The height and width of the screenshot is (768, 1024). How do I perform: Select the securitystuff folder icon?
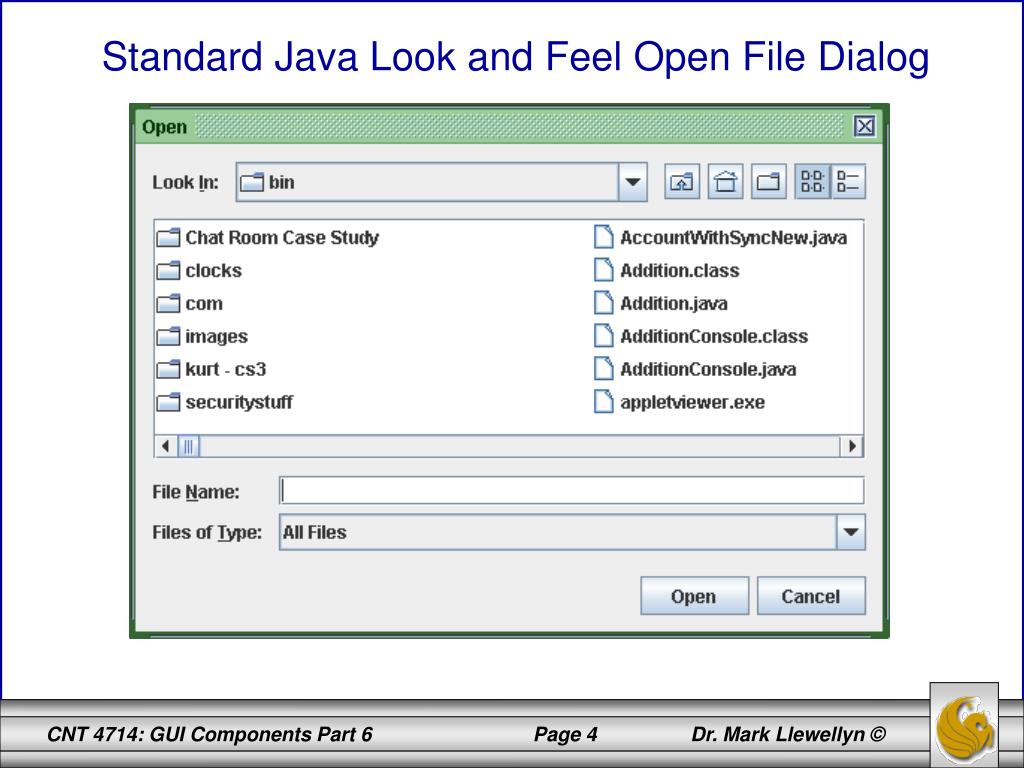click(x=168, y=402)
